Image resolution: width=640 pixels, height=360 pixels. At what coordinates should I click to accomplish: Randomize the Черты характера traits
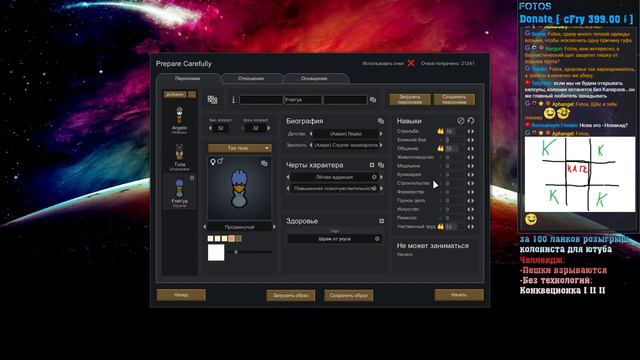point(381,165)
